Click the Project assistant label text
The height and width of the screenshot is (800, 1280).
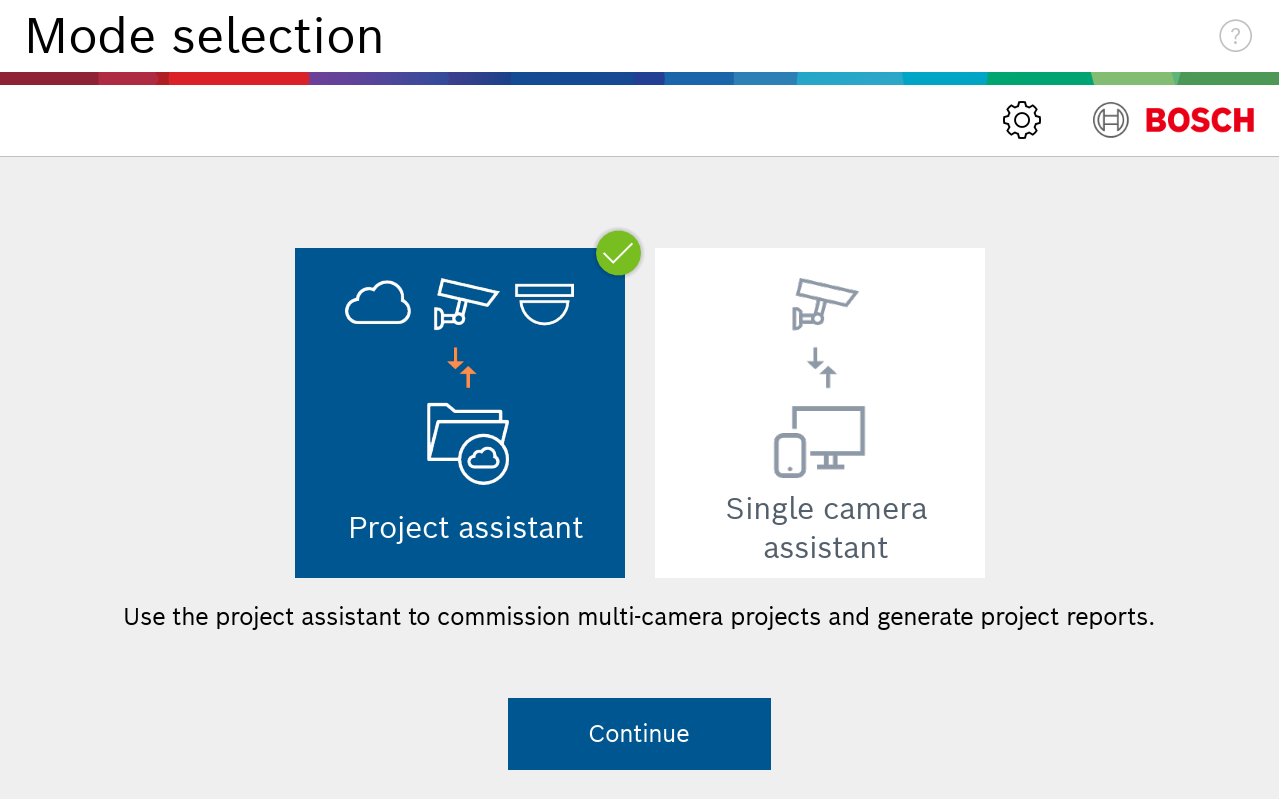pos(466,528)
